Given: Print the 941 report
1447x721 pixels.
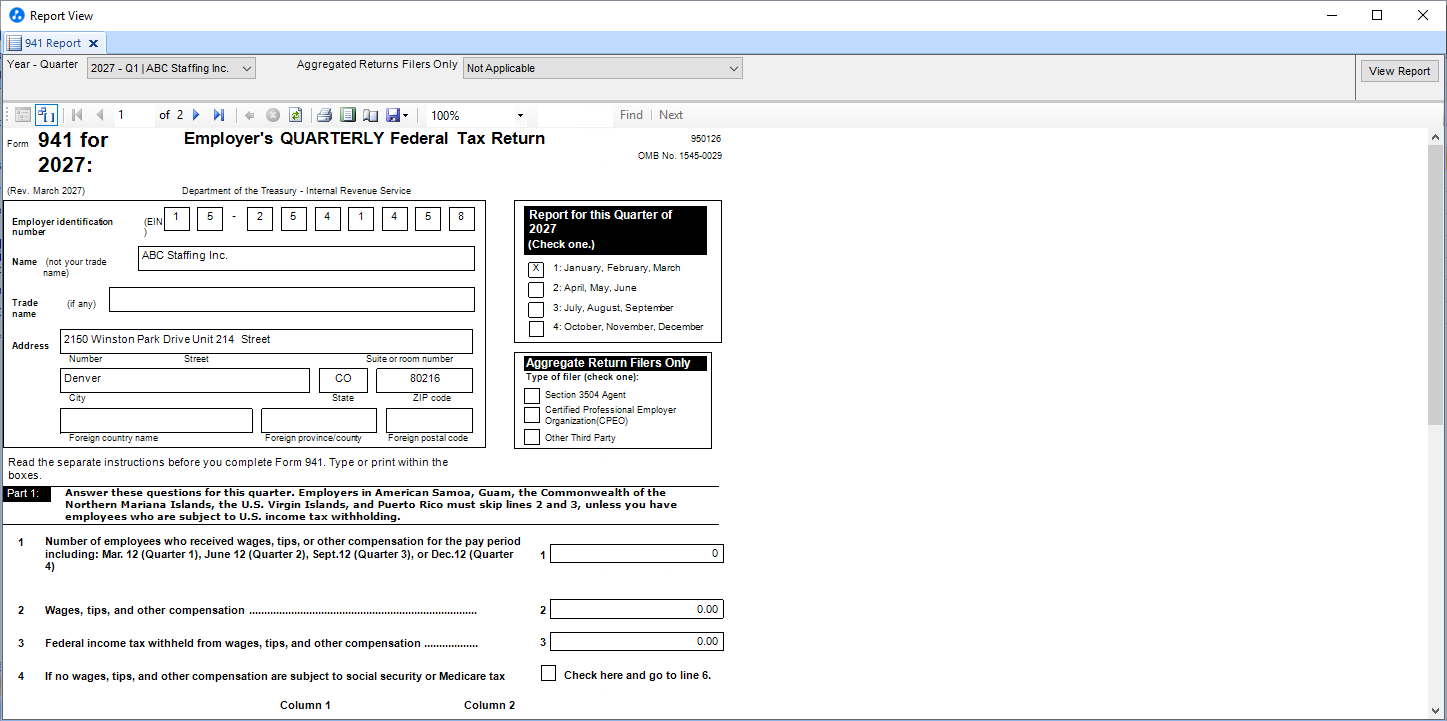Looking at the screenshot, I should pos(325,115).
